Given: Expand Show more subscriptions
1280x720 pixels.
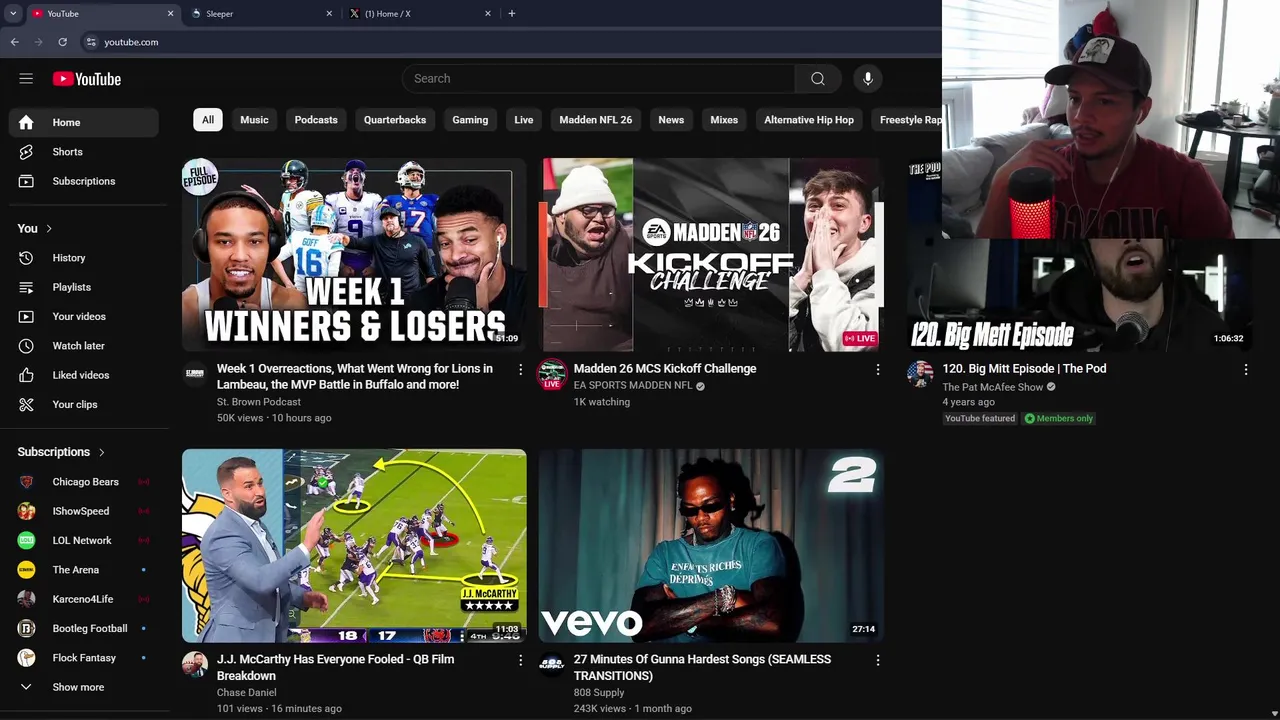Looking at the screenshot, I should [84, 687].
